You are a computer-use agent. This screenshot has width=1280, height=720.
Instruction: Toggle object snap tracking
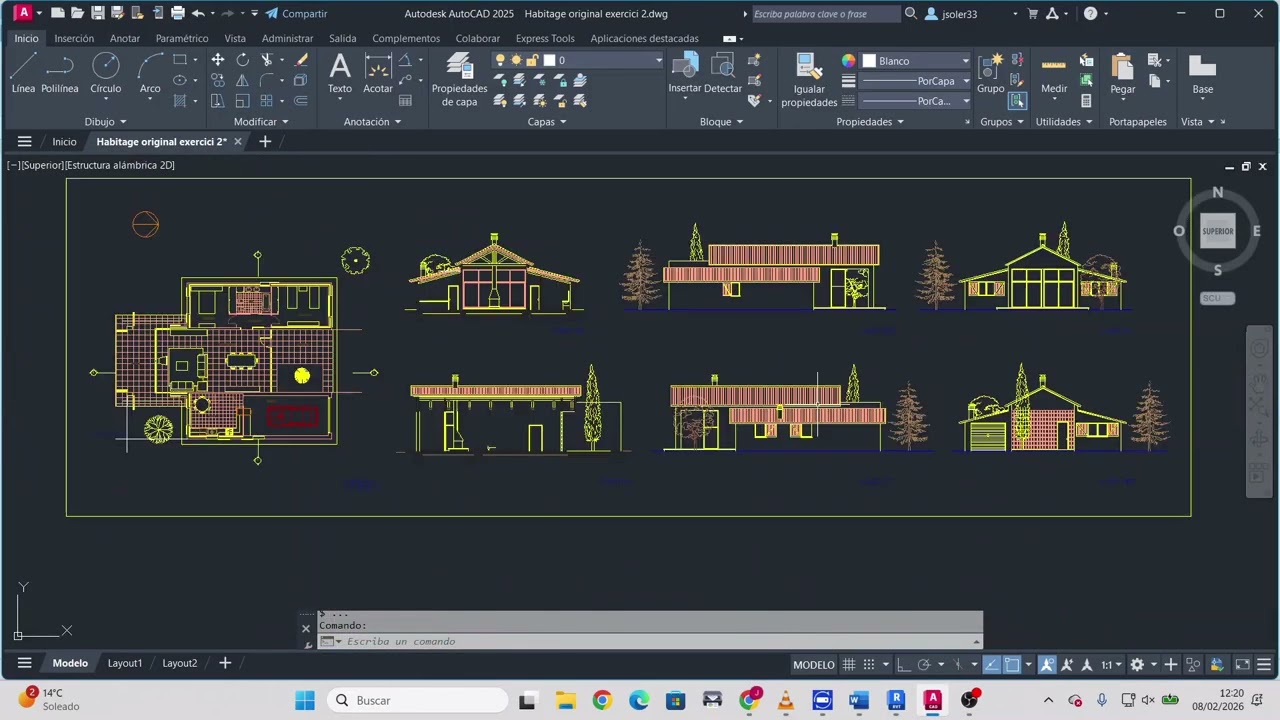991,665
